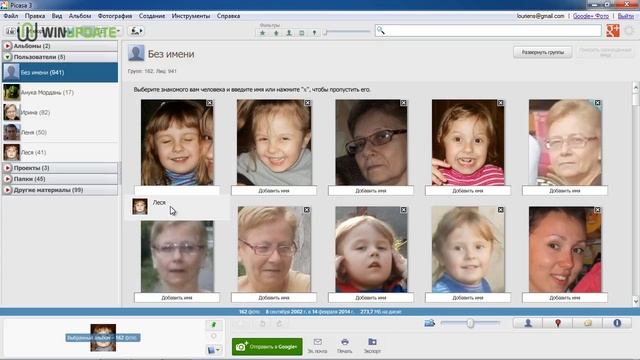
Task: Open the Google+ Фото link
Action: click(x=591, y=16)
